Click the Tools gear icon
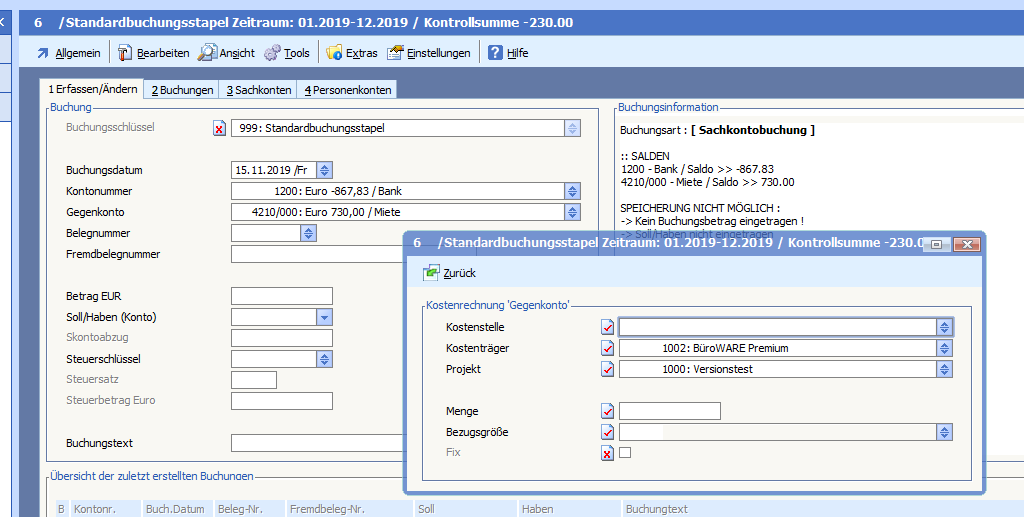 (272, 53)
